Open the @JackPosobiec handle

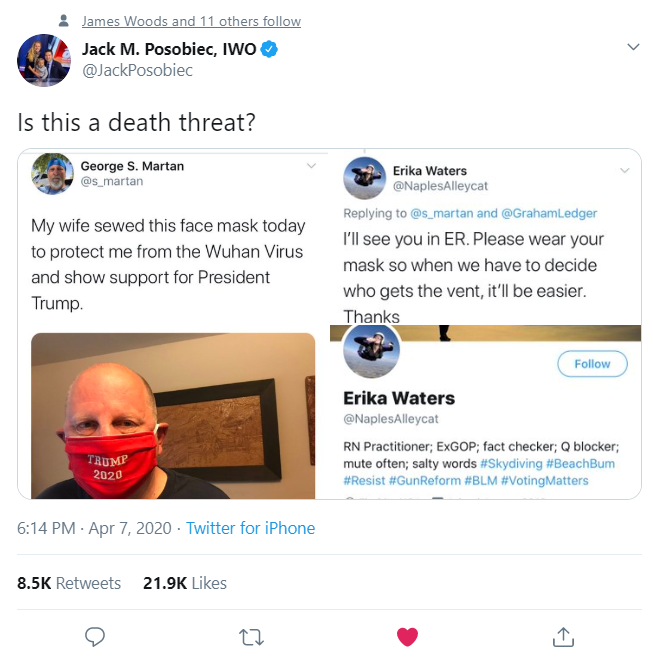(x=137, y=70)
